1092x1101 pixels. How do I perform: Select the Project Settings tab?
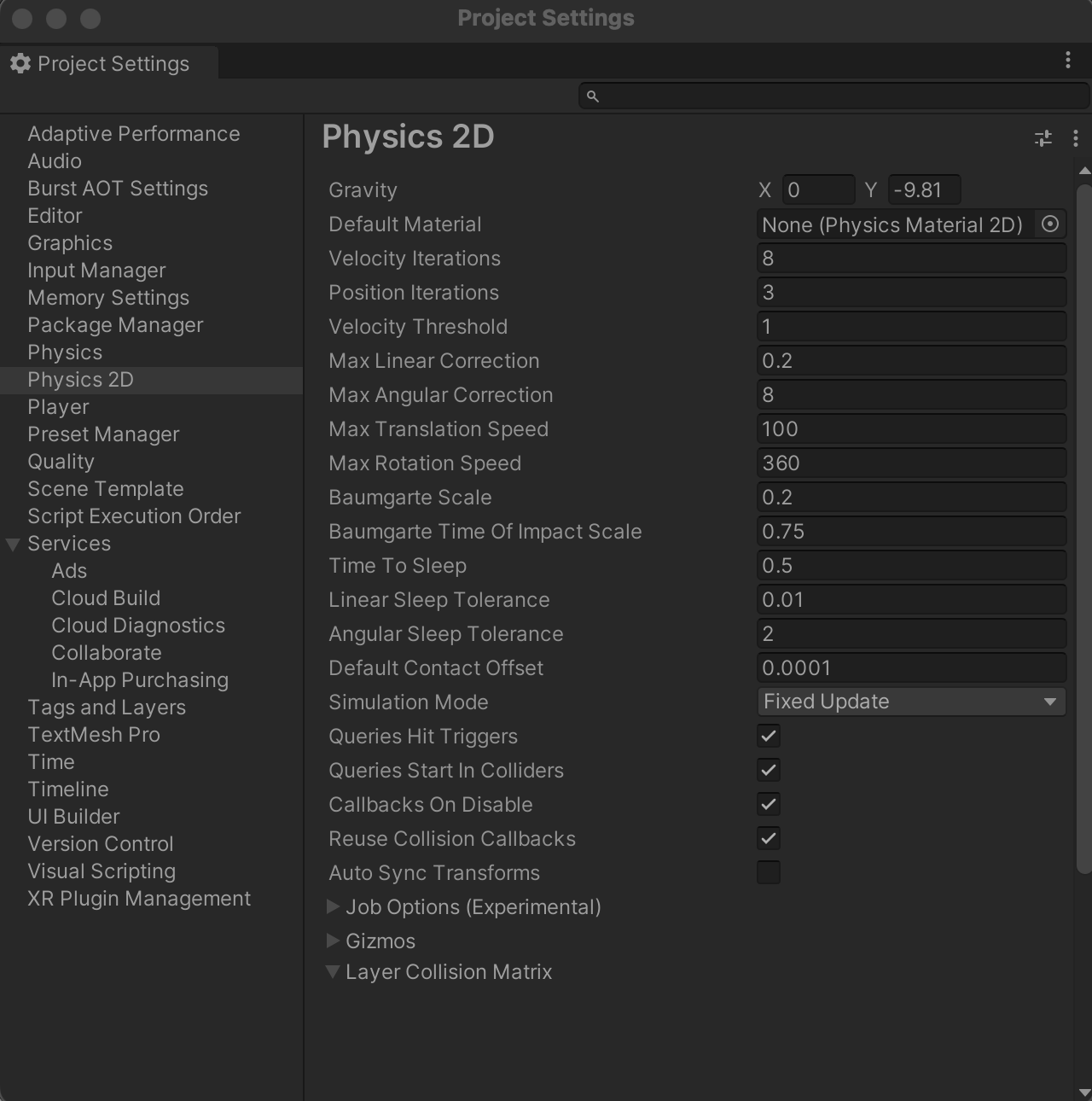click(x=109, y=63)
